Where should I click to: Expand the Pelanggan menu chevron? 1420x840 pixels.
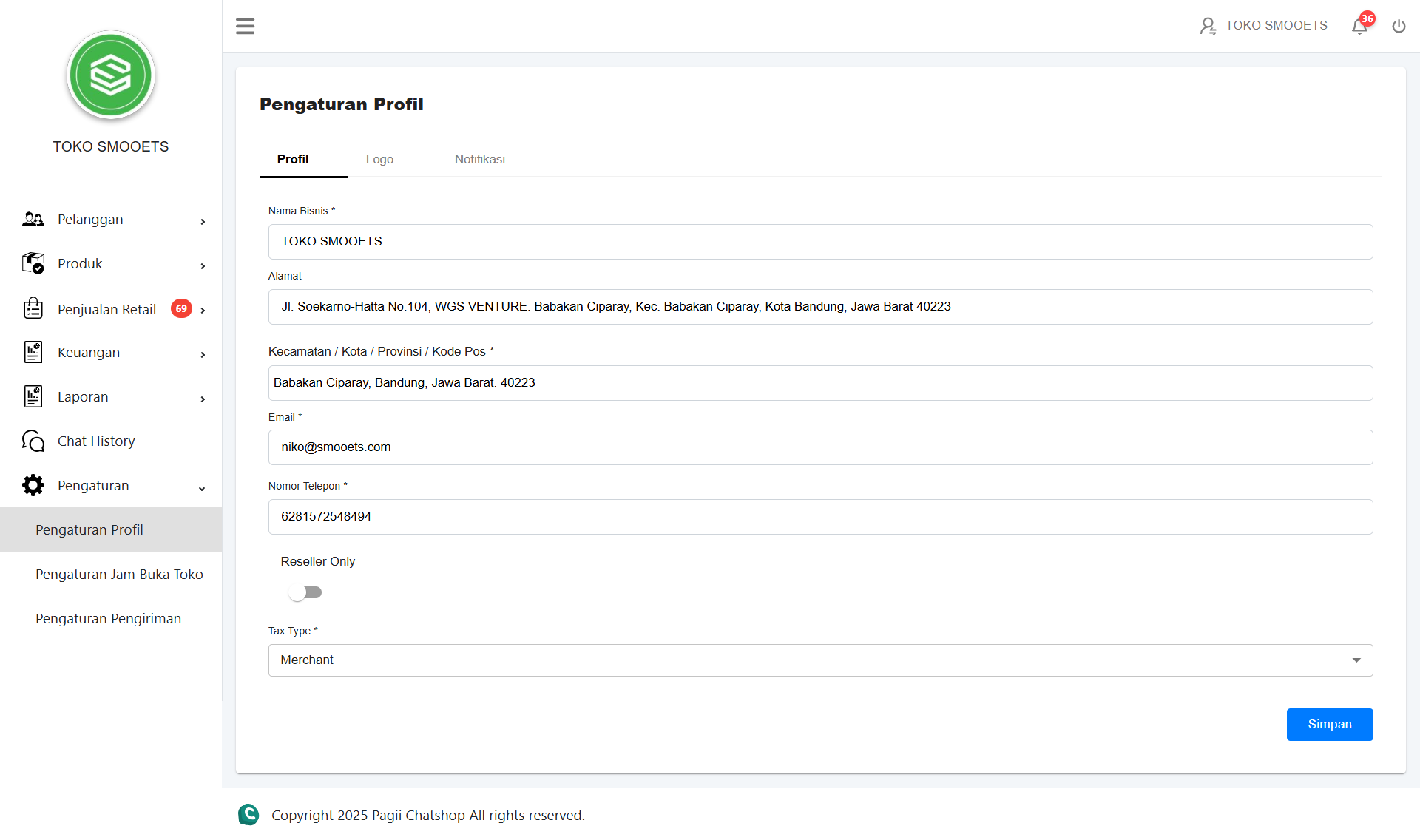(x=203, y=221)
